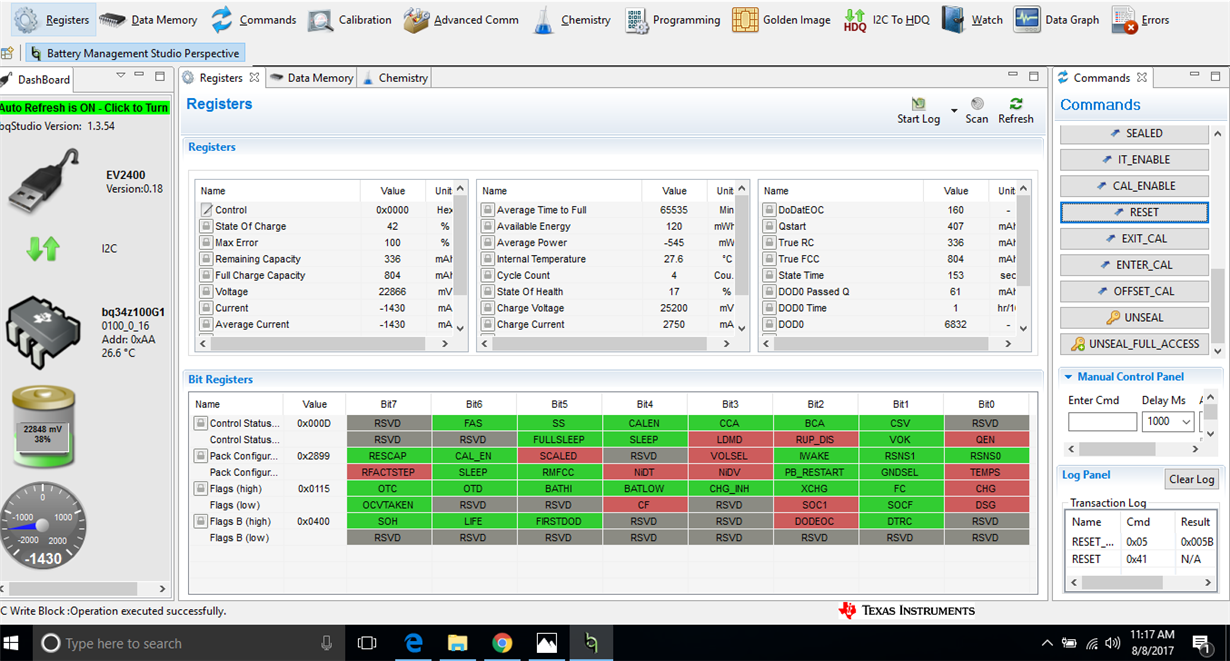Click the FULLSLEEP bit cell
The image size is (1230, 661).
coord(559,440)
